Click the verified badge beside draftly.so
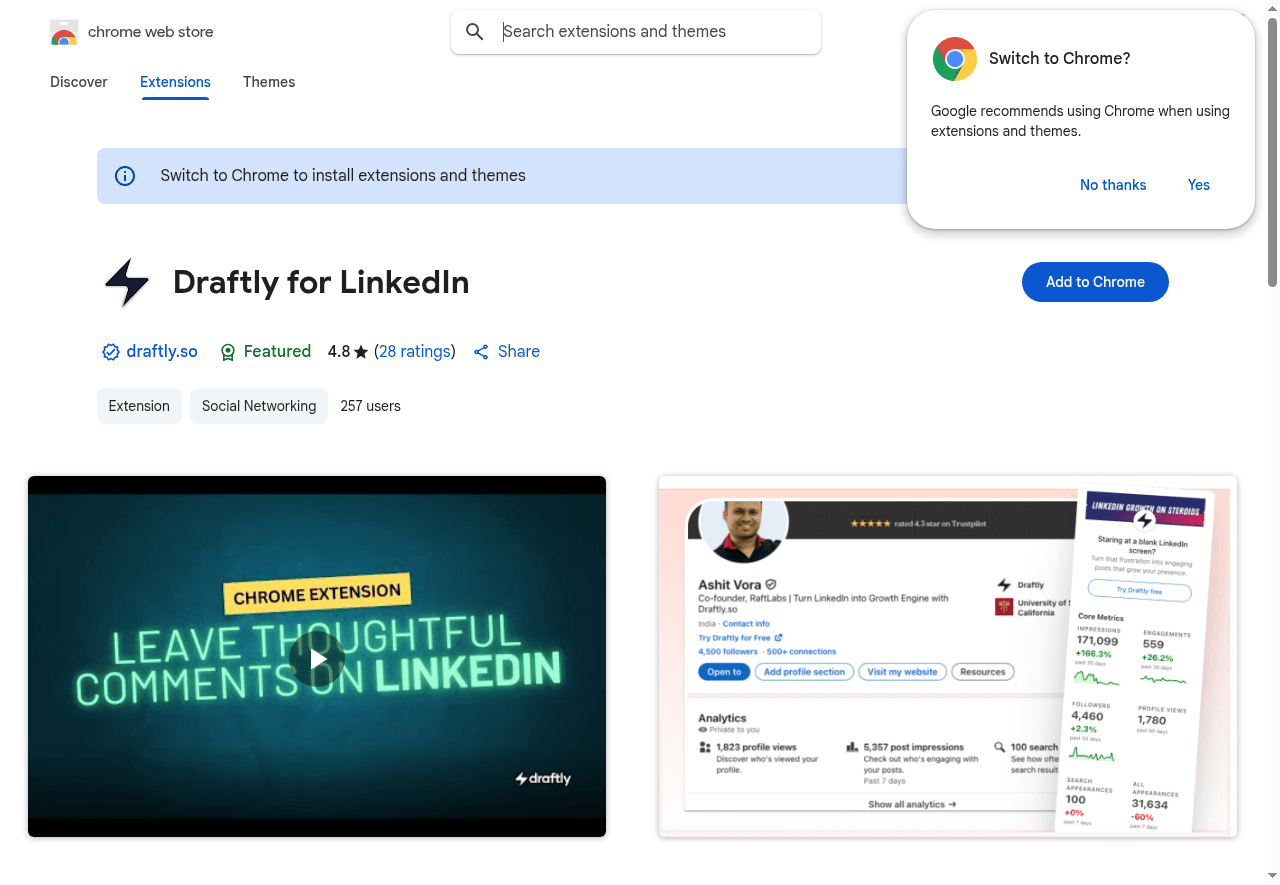The height and width of the screenshot is (885, 1280). pos(111,352)
